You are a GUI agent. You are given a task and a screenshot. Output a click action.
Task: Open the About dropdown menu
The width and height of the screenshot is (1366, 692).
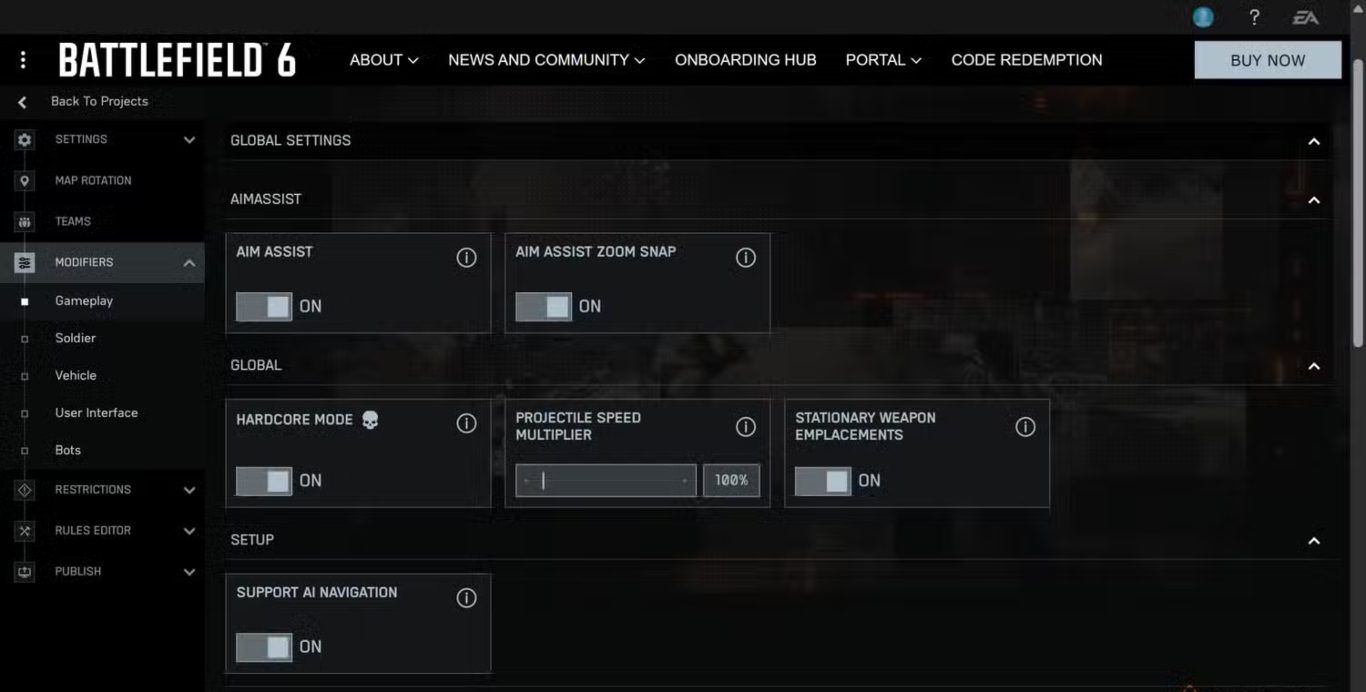(x=383, y=60)
